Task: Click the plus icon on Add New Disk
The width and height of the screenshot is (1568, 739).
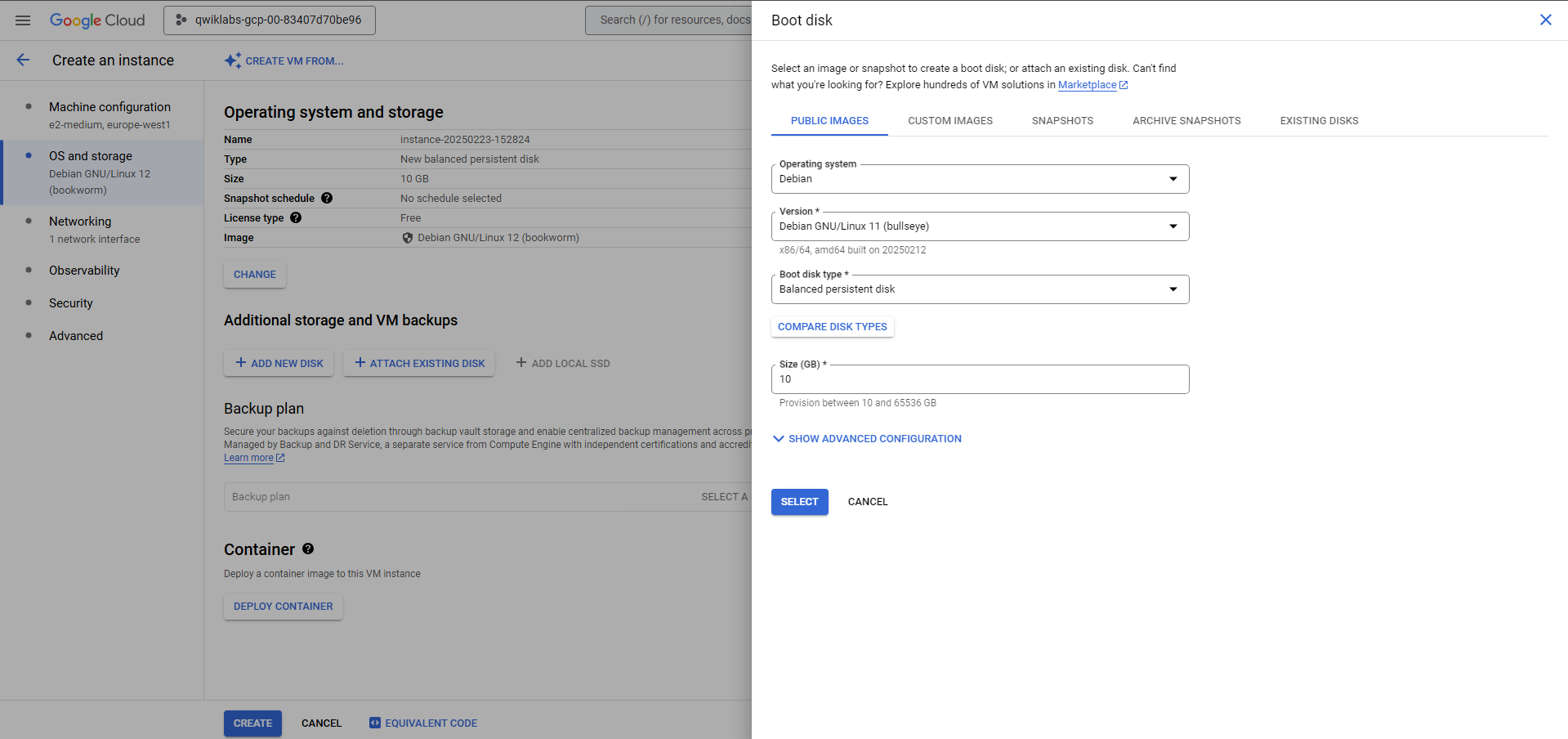Action: point(241,362)
